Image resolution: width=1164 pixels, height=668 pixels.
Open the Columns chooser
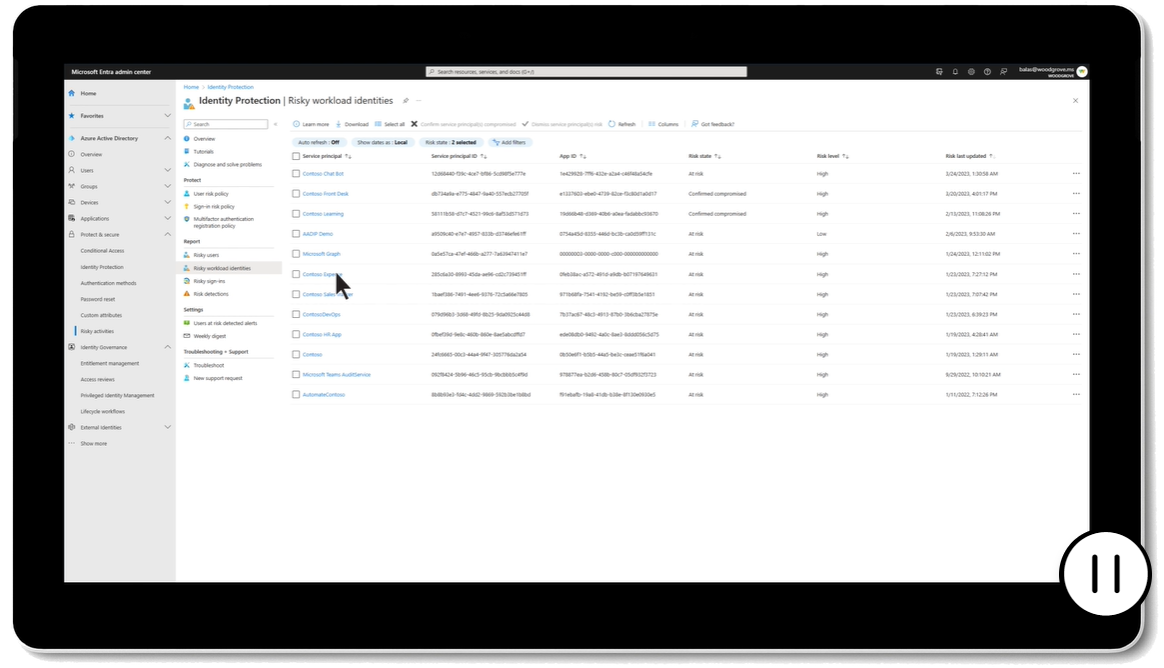663,124
